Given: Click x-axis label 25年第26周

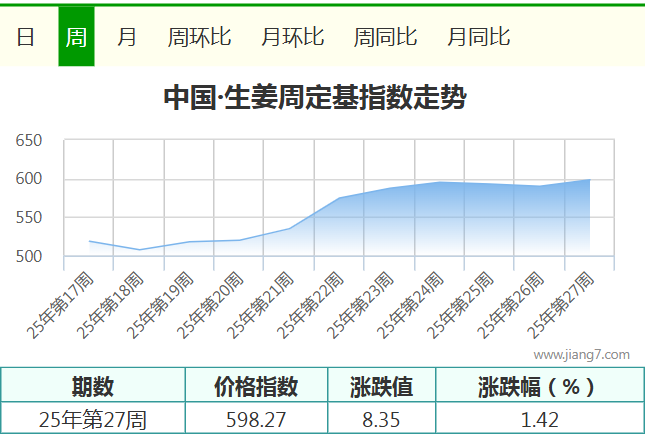Looking at the screenshot, I should [x=510, y=305].
